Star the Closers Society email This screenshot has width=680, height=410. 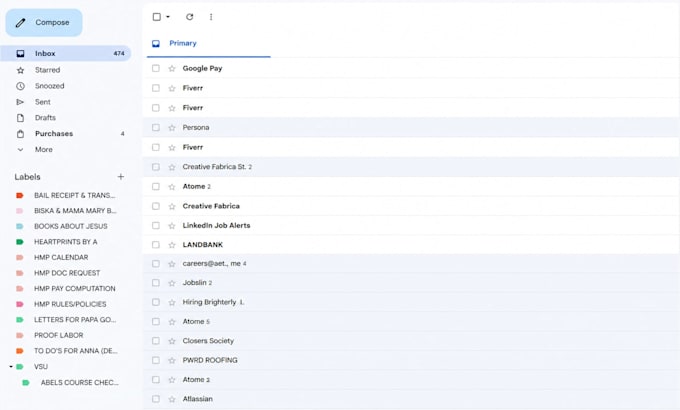click(172, 341)
